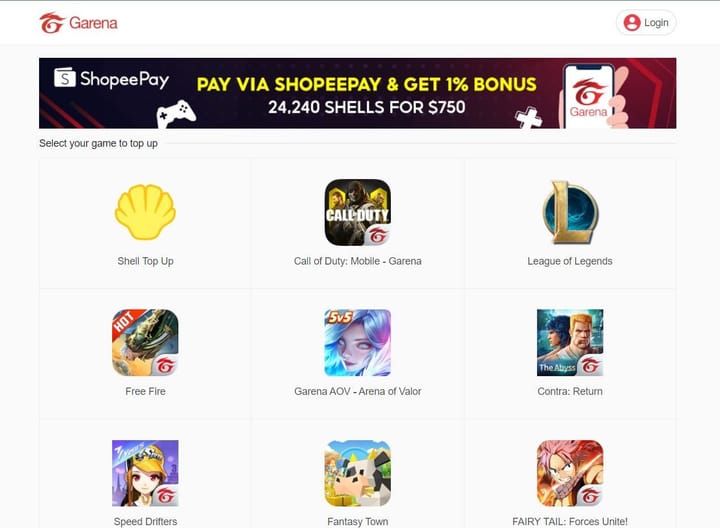The width and height of the screenshot is (720, 528).
Task: Click the Login button
Action: [646, 22]
